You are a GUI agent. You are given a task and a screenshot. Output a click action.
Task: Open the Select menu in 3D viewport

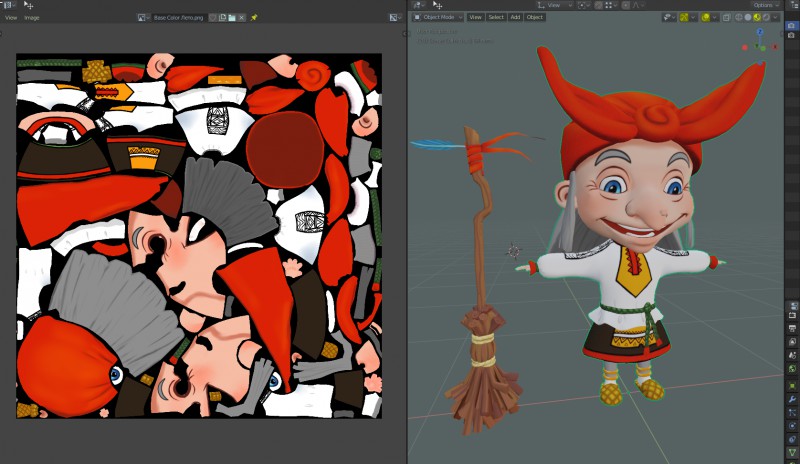(x=496, y=17)
